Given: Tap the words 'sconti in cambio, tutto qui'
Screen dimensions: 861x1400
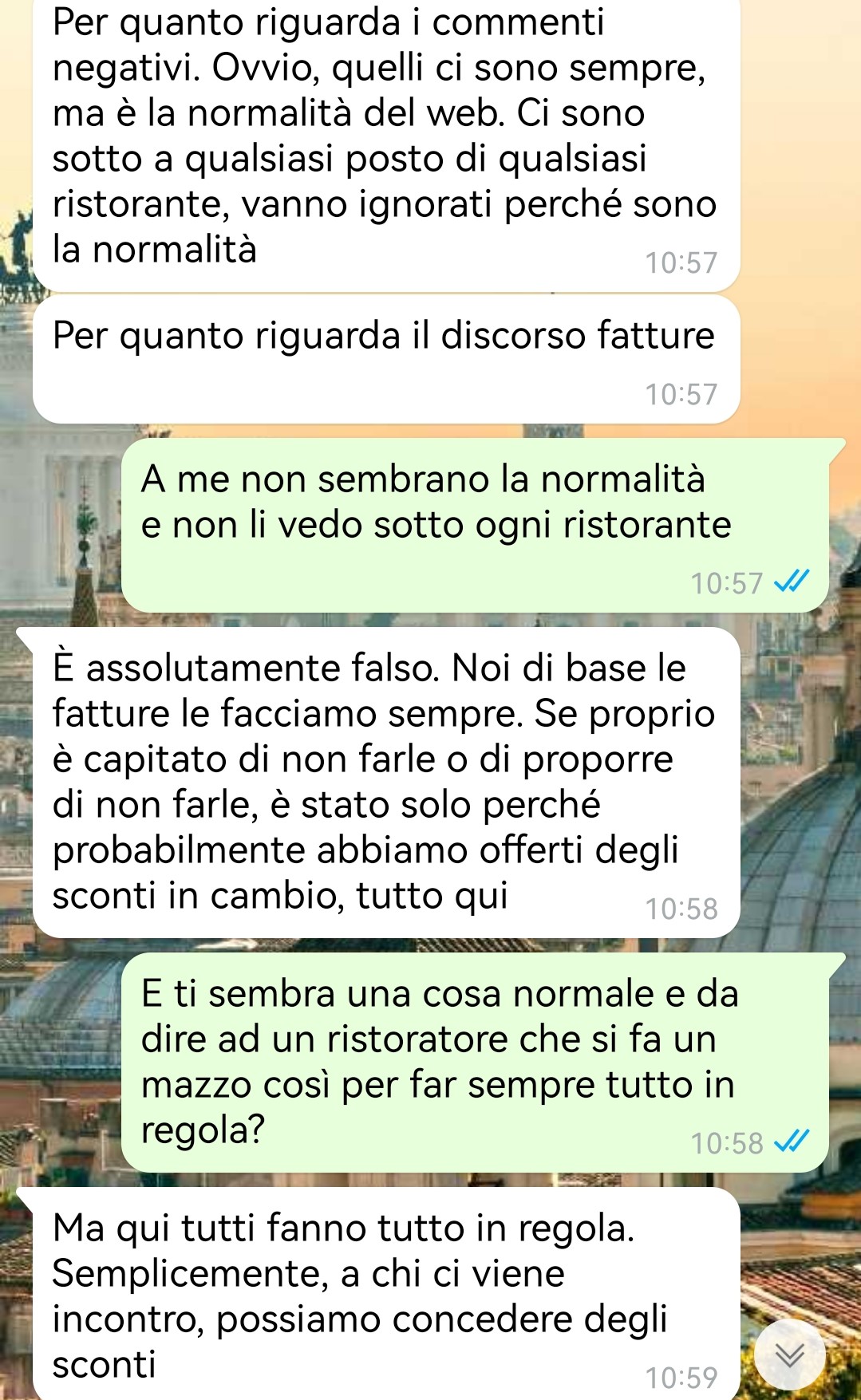Looking at the screenshot, I should point(280,896).
